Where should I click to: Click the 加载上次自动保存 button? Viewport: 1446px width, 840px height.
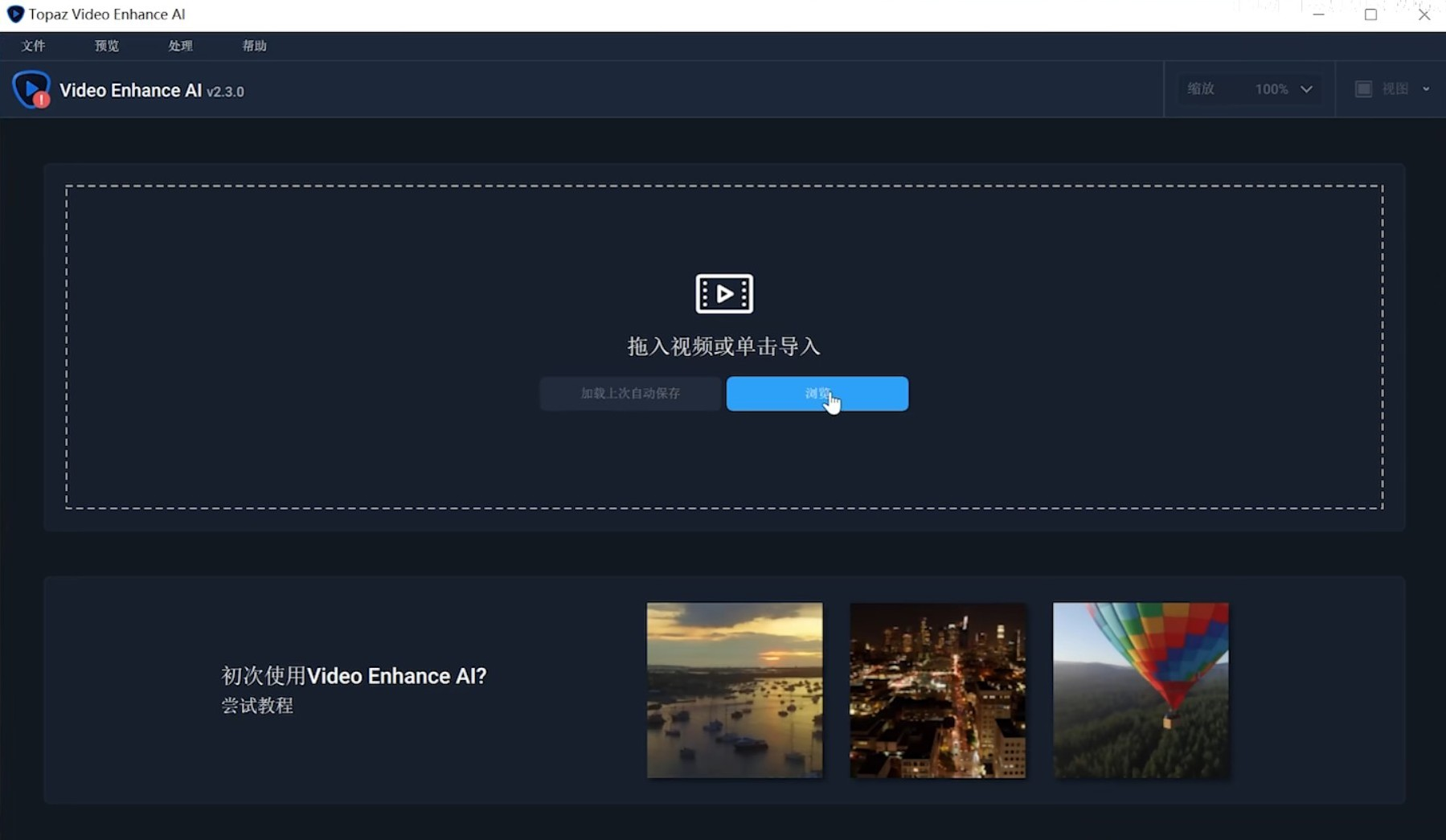(x=630, y=394)
